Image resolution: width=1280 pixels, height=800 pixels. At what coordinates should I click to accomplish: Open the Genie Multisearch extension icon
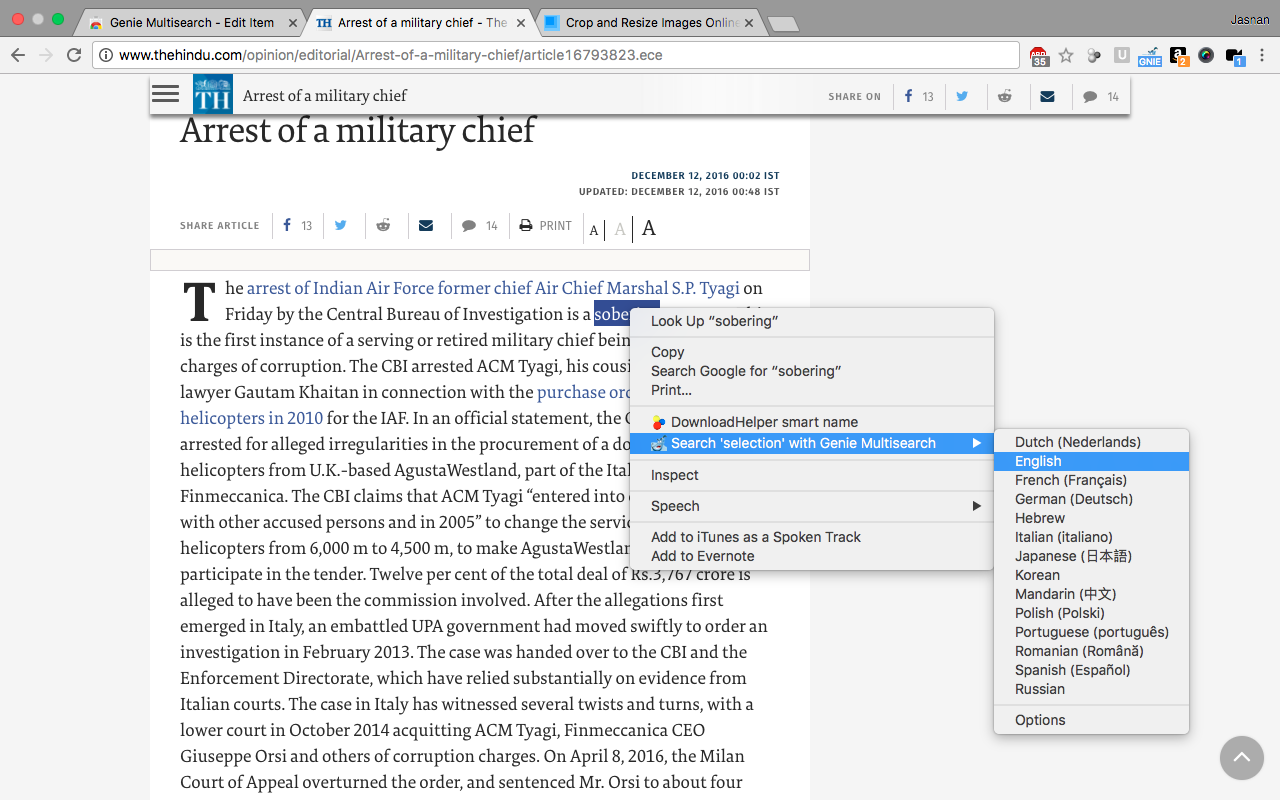pos(1150,56)
